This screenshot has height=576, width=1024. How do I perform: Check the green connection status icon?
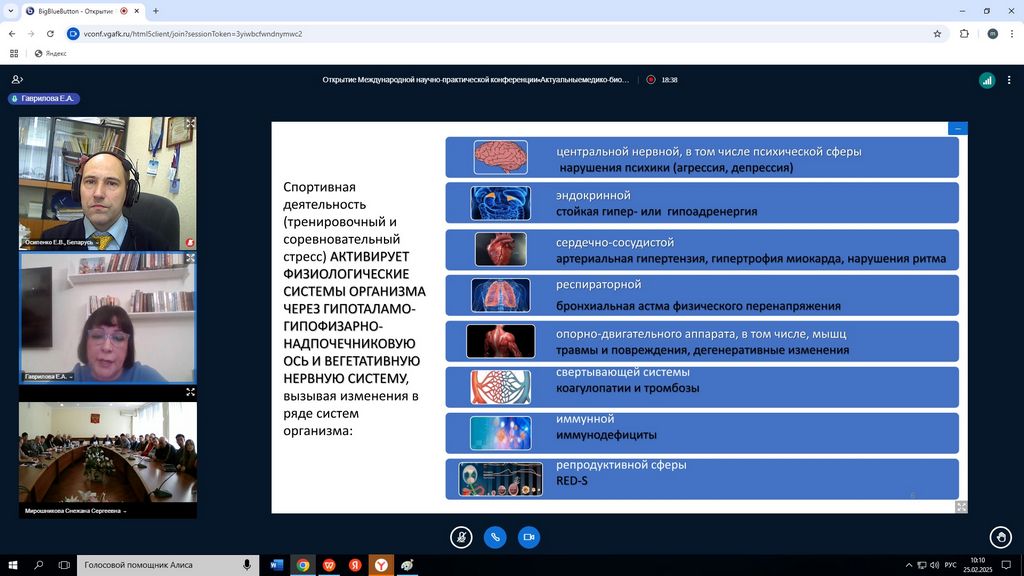986,80
